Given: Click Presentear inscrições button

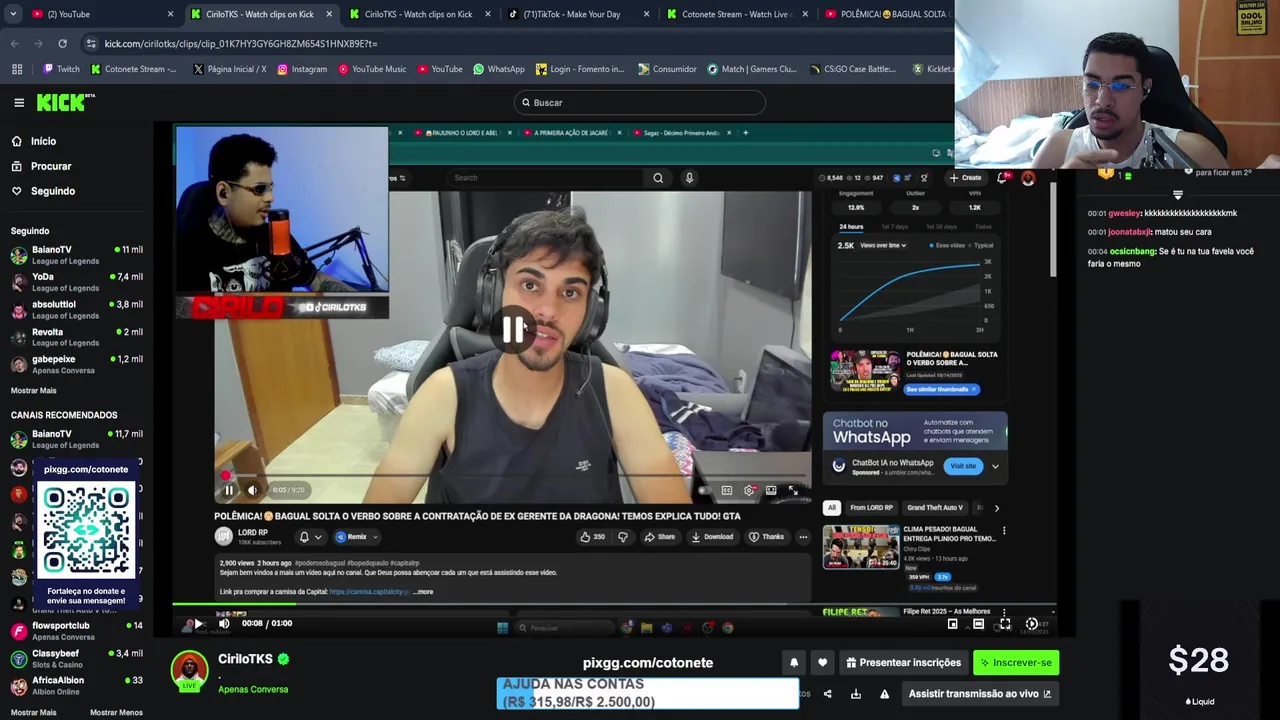Looking at the screenshot, I should coord(903,662).
